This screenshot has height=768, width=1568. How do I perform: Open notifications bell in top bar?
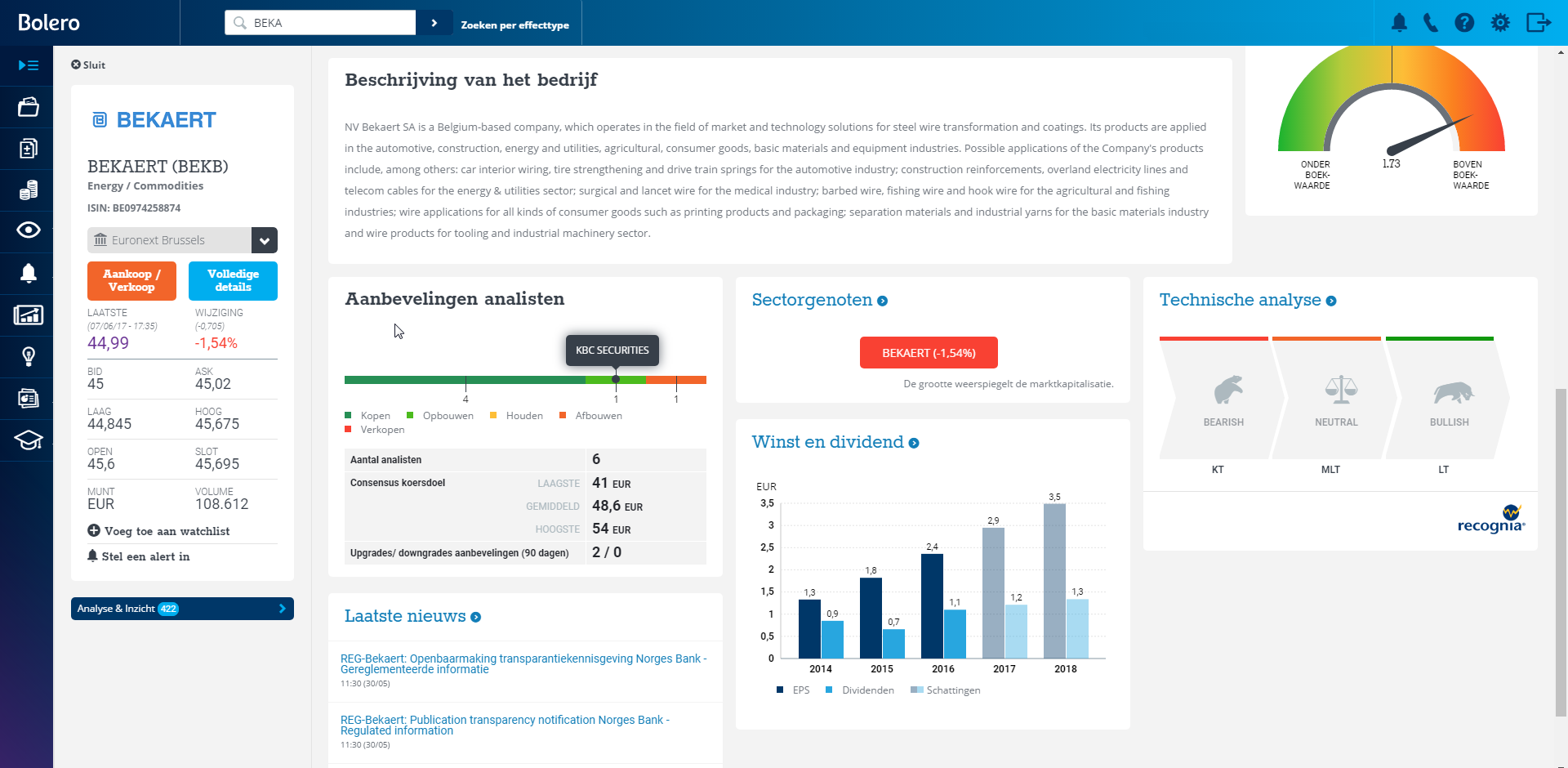pos(1399,23)
